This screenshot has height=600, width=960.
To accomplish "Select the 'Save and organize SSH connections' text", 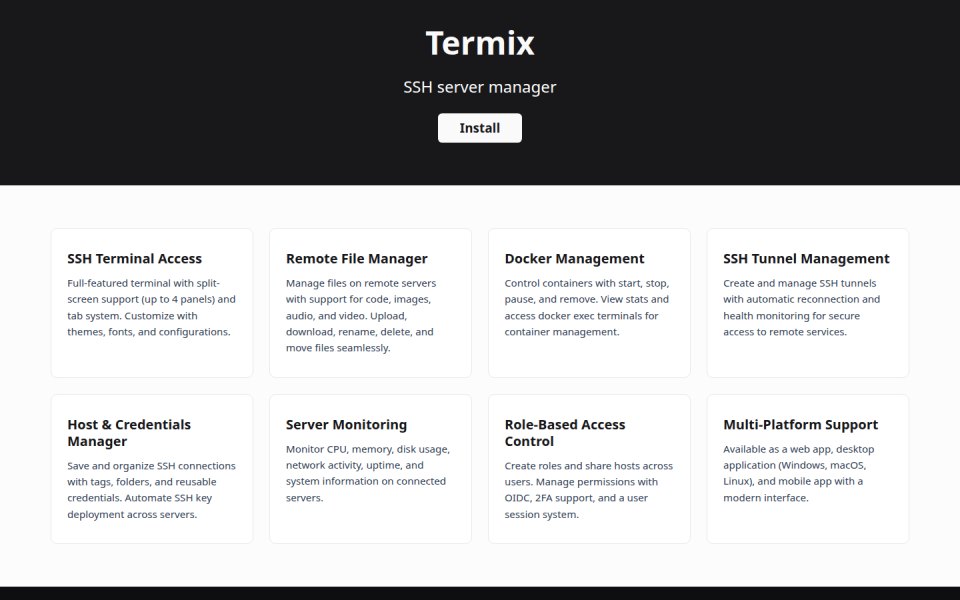I will click(151, 490).
